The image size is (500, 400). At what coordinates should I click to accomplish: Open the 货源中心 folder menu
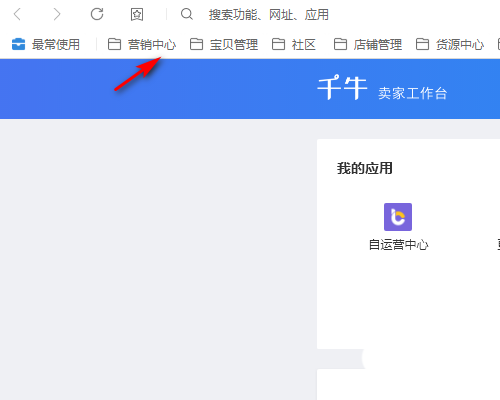coord(450,44)
